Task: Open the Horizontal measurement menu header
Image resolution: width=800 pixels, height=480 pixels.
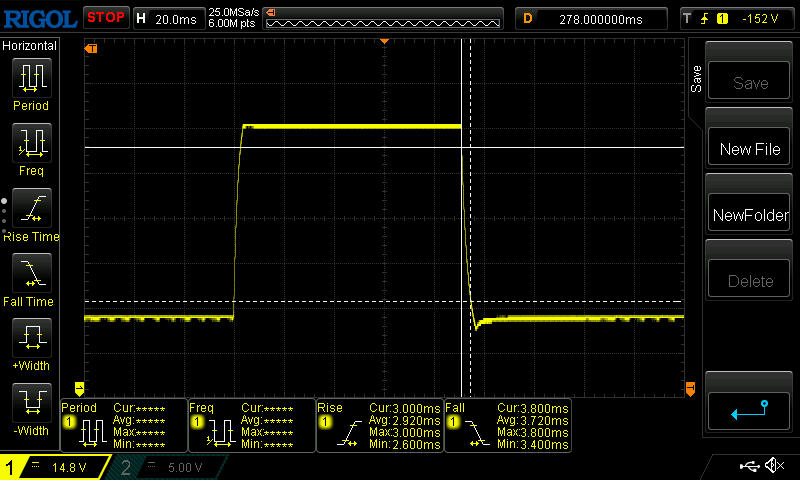Action: 30,46
